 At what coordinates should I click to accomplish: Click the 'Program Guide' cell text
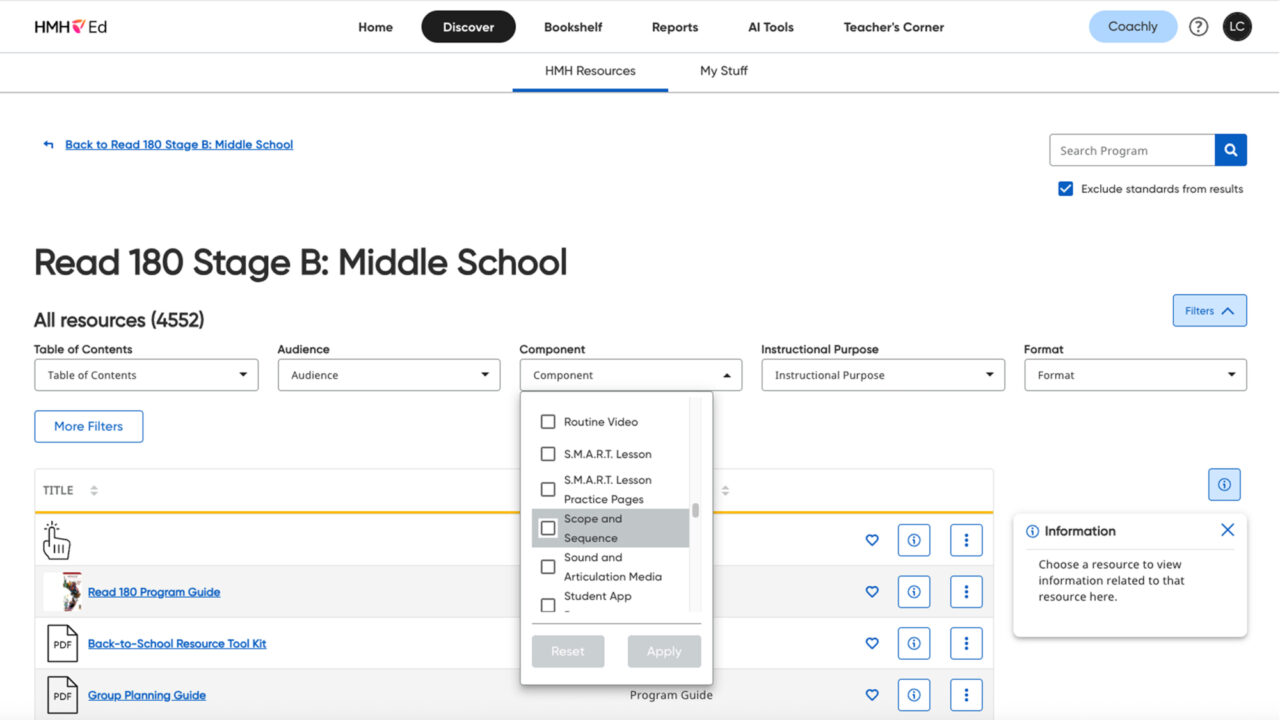click(x=671, y=695)
